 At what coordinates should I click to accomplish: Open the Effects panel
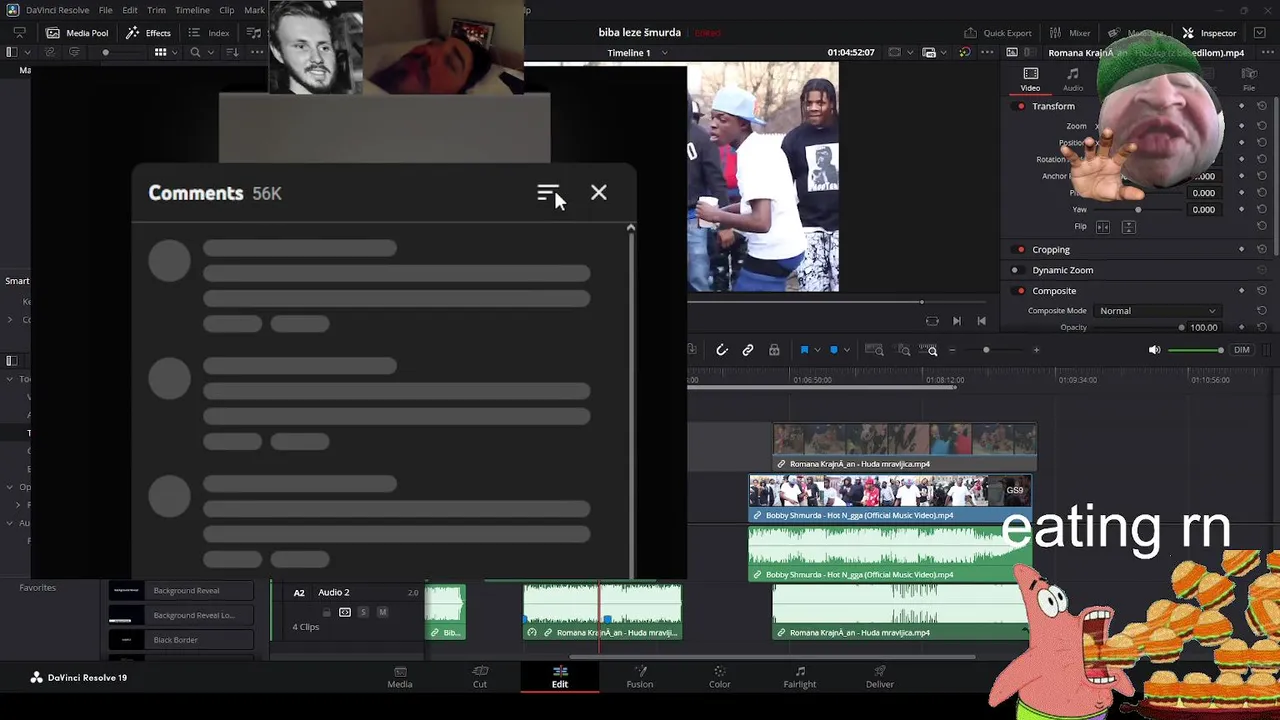click(x=148, y=33)
